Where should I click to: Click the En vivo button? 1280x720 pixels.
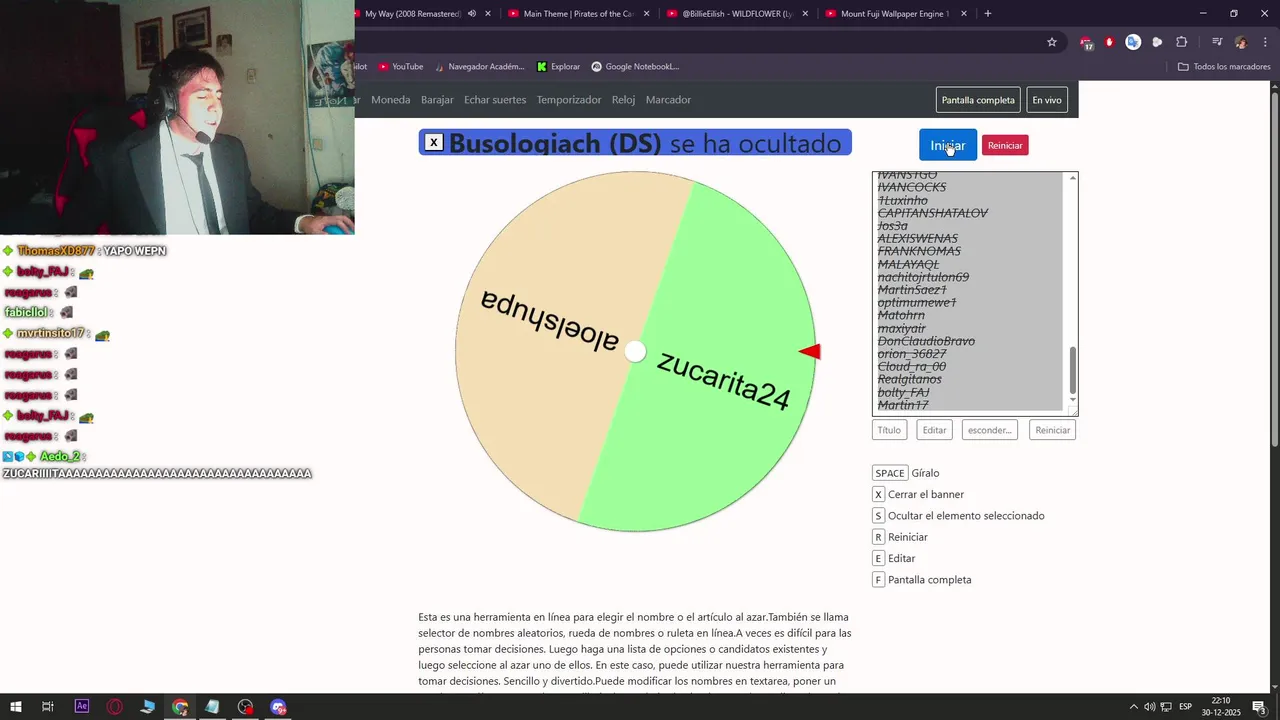point(1047,100)
